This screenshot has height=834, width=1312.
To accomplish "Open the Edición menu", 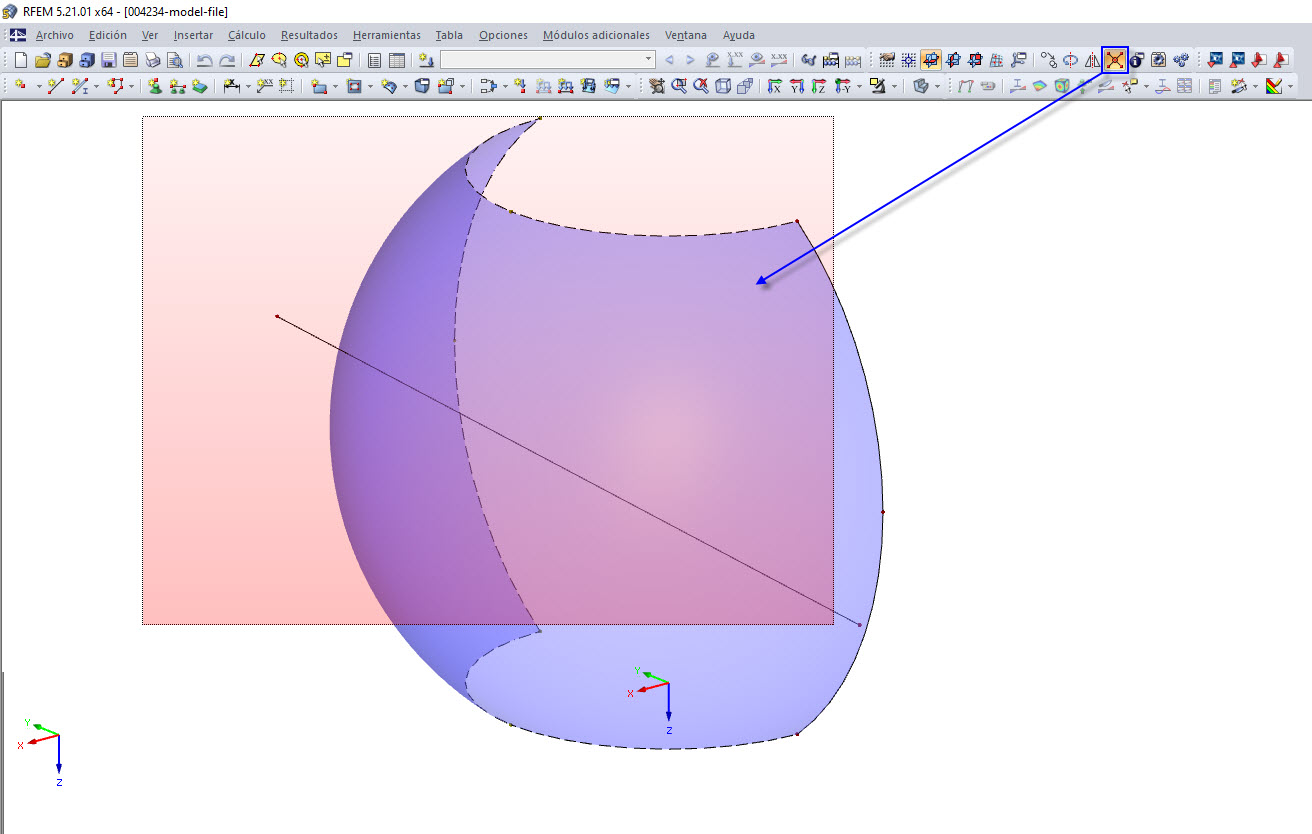I will click(108, 35).
